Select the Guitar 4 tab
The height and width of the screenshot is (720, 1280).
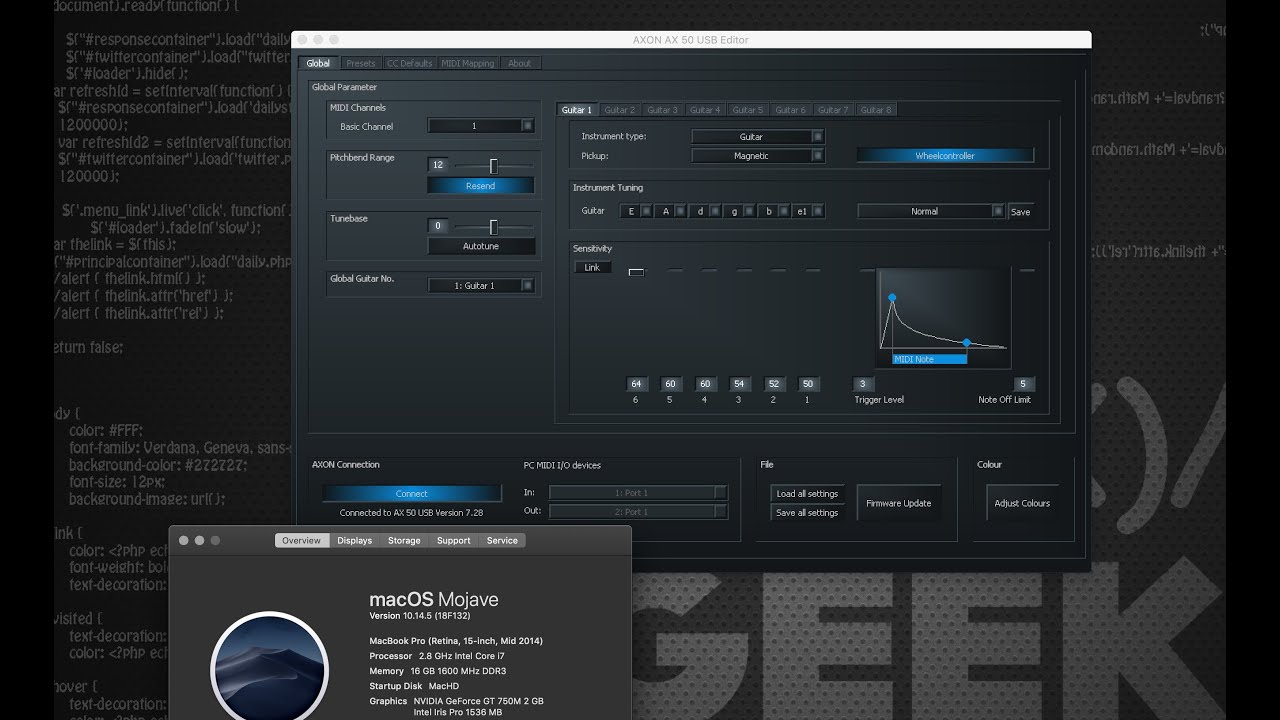point(705,110)
